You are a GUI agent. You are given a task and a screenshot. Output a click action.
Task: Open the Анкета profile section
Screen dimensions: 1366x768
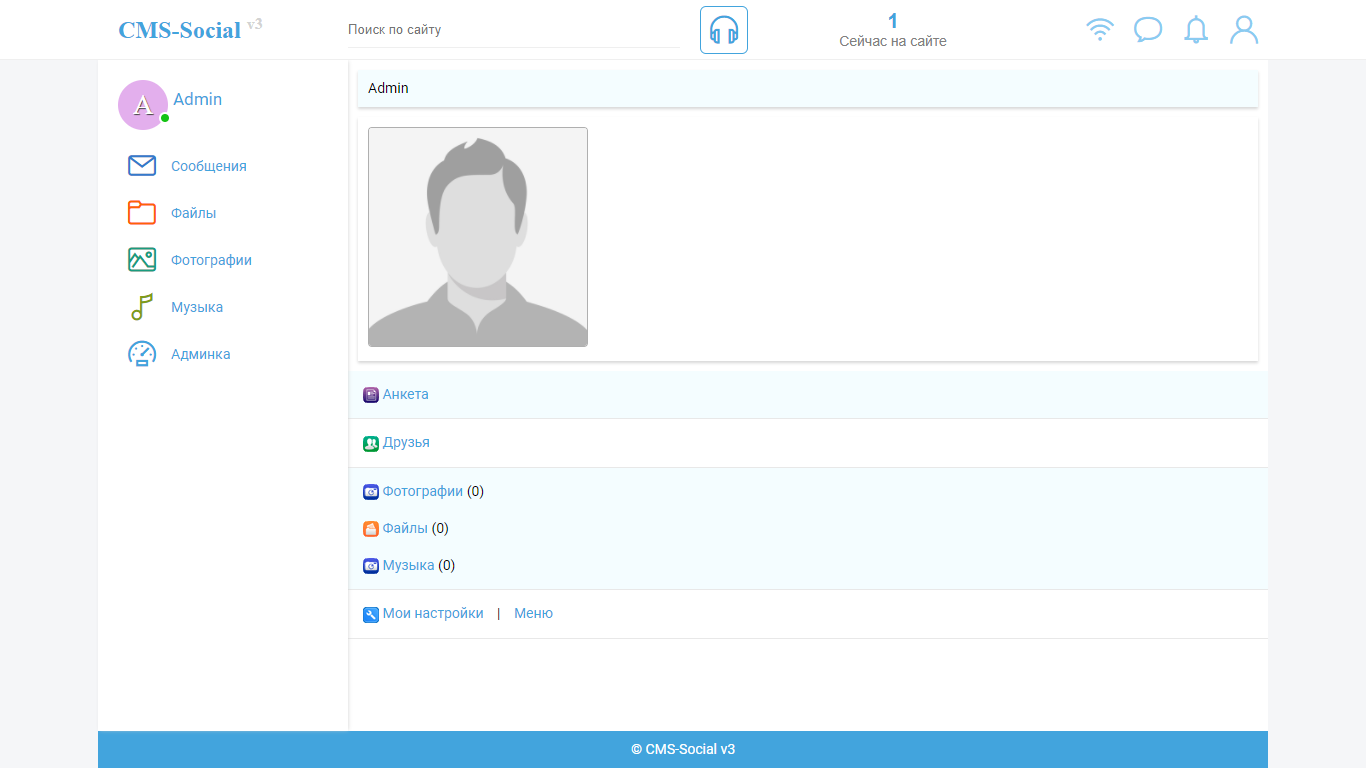(405, 394)
